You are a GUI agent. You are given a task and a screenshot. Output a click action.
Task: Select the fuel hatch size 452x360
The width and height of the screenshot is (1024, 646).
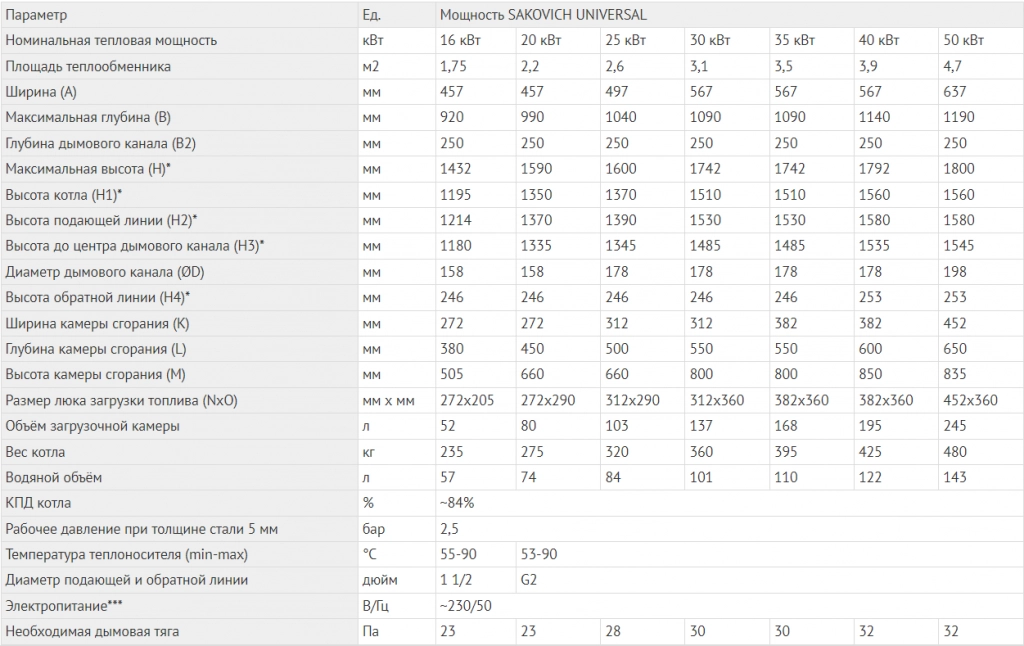coord(970,400)
